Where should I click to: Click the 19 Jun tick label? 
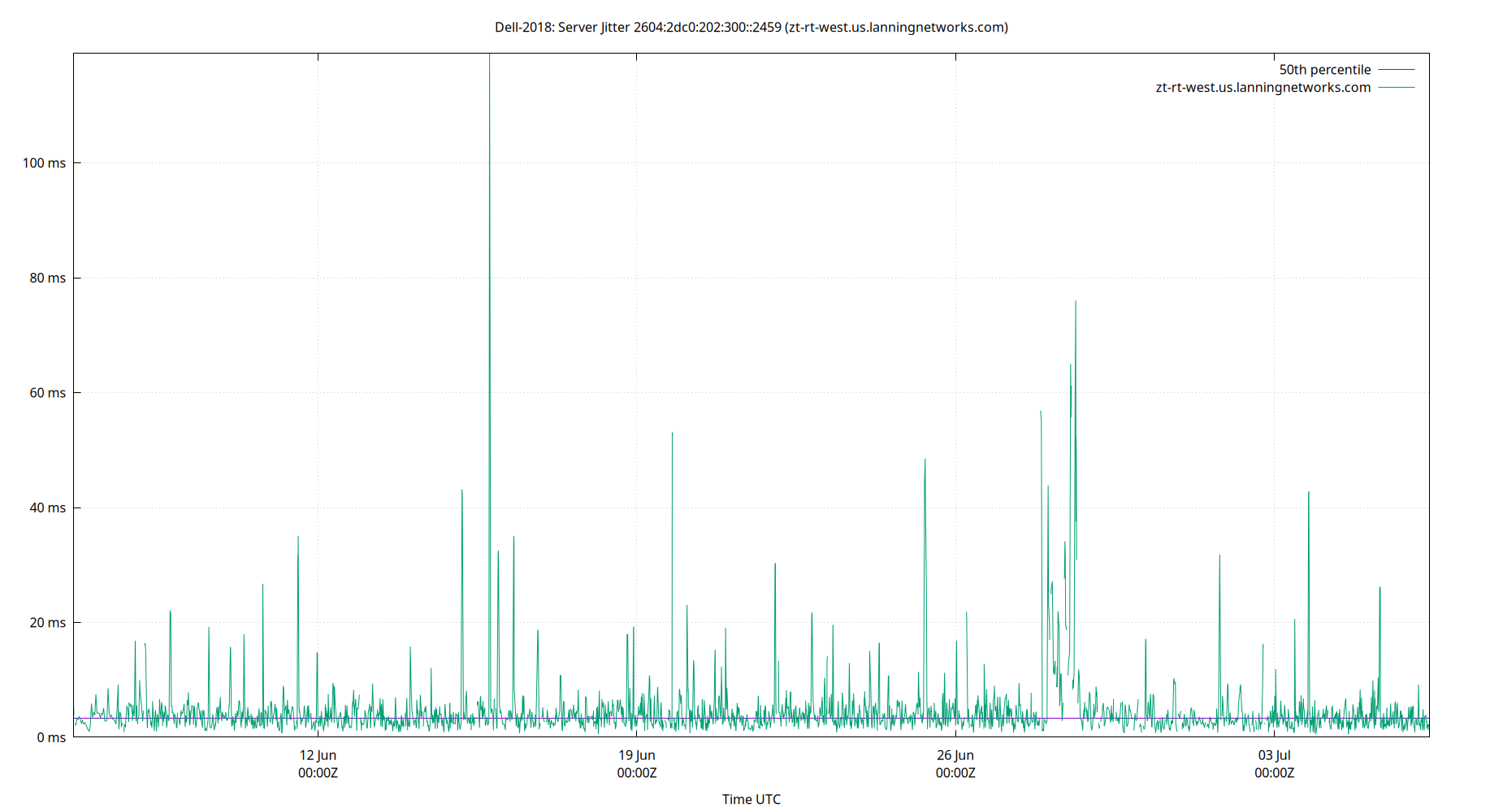coord(636,754)
